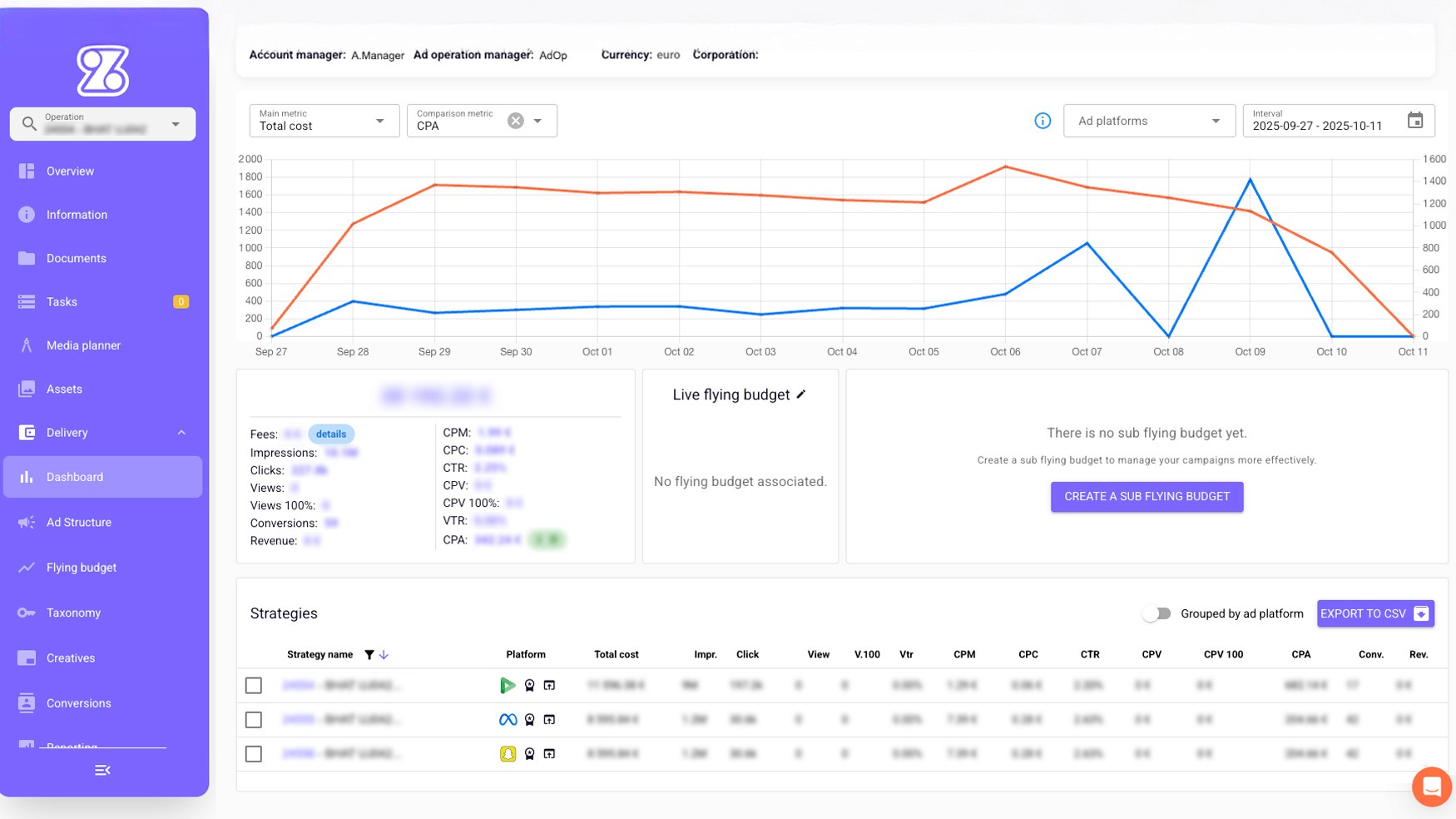Viewport: 1456px width, 819px height.
Task: Click the Dashboard bar chart icon
Action: 27,477
